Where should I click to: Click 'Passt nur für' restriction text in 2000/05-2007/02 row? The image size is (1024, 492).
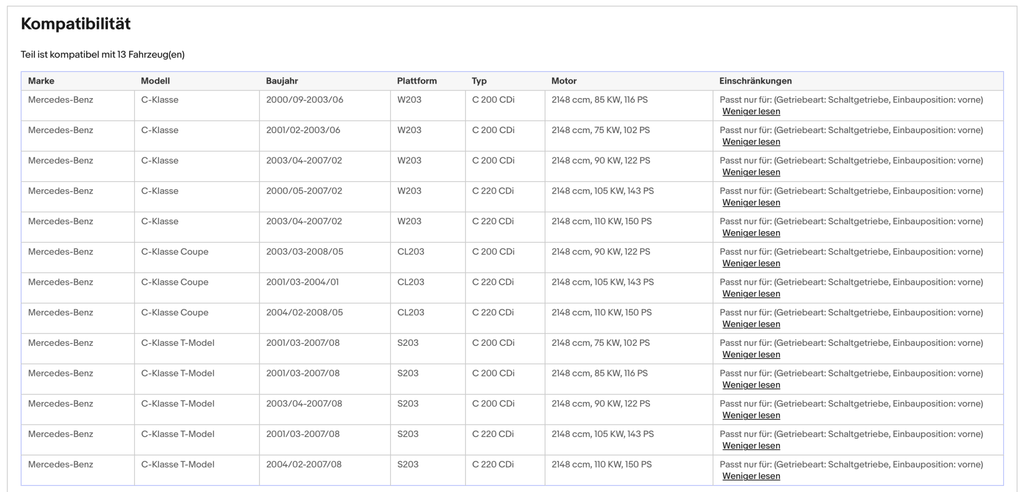852,191
